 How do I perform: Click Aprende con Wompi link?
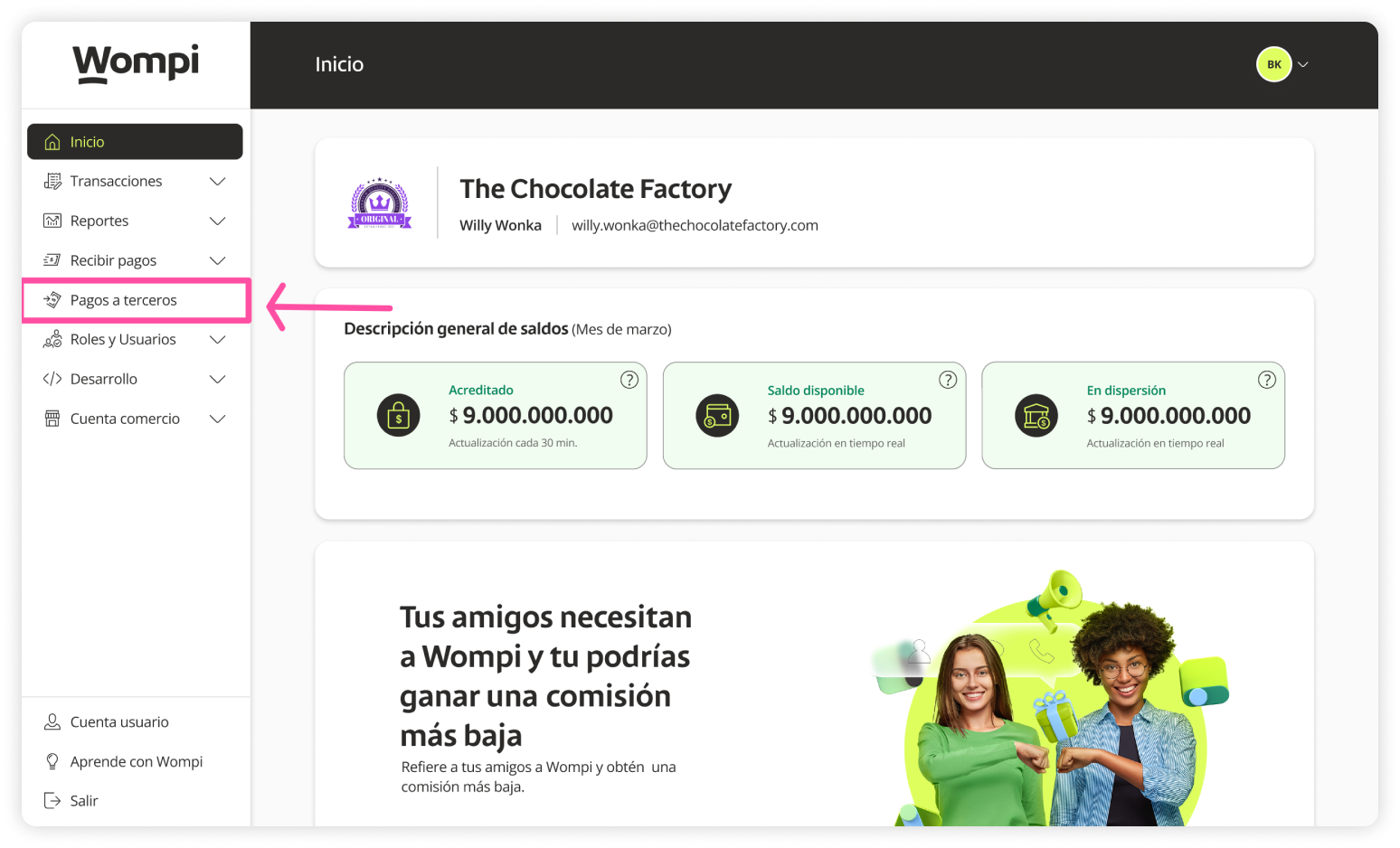pyautogui.click(x=136, y=761)
